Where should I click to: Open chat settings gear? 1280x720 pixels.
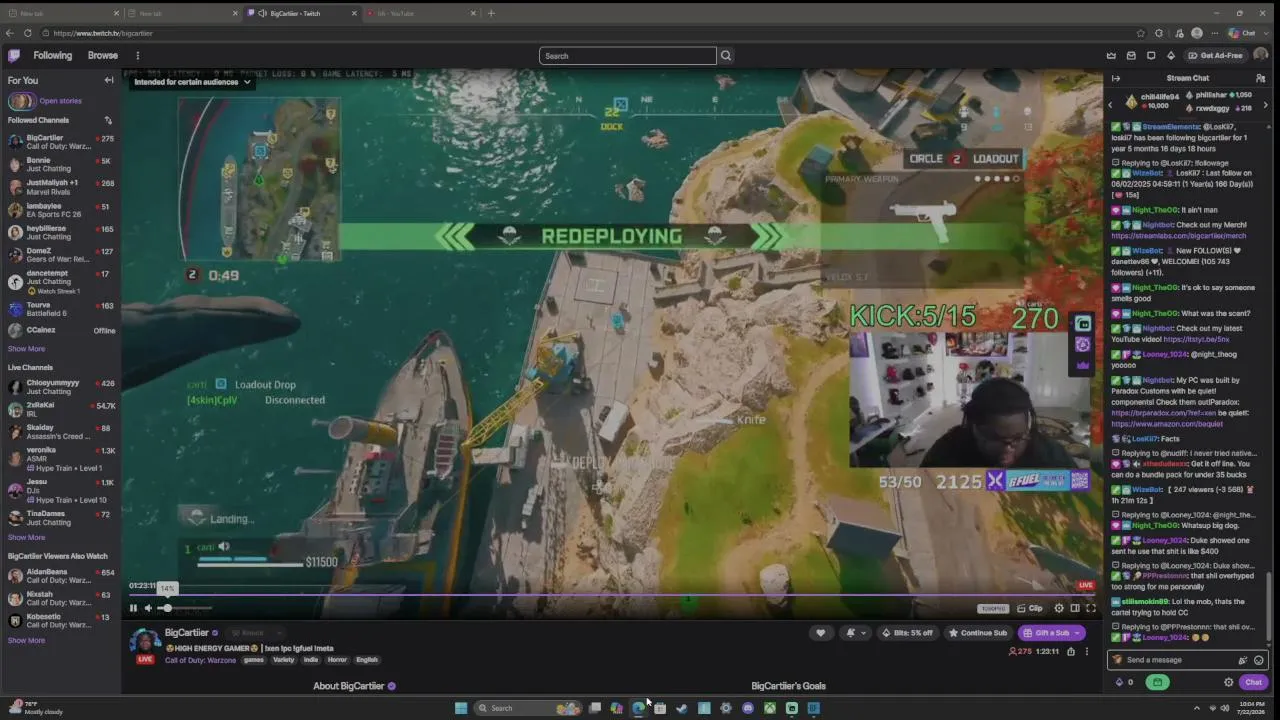click(x=1229, y=683)
